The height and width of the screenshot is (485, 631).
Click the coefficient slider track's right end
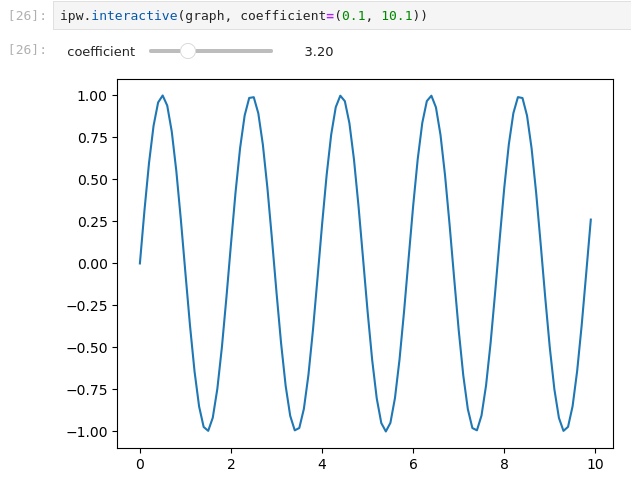coord(271,51)
